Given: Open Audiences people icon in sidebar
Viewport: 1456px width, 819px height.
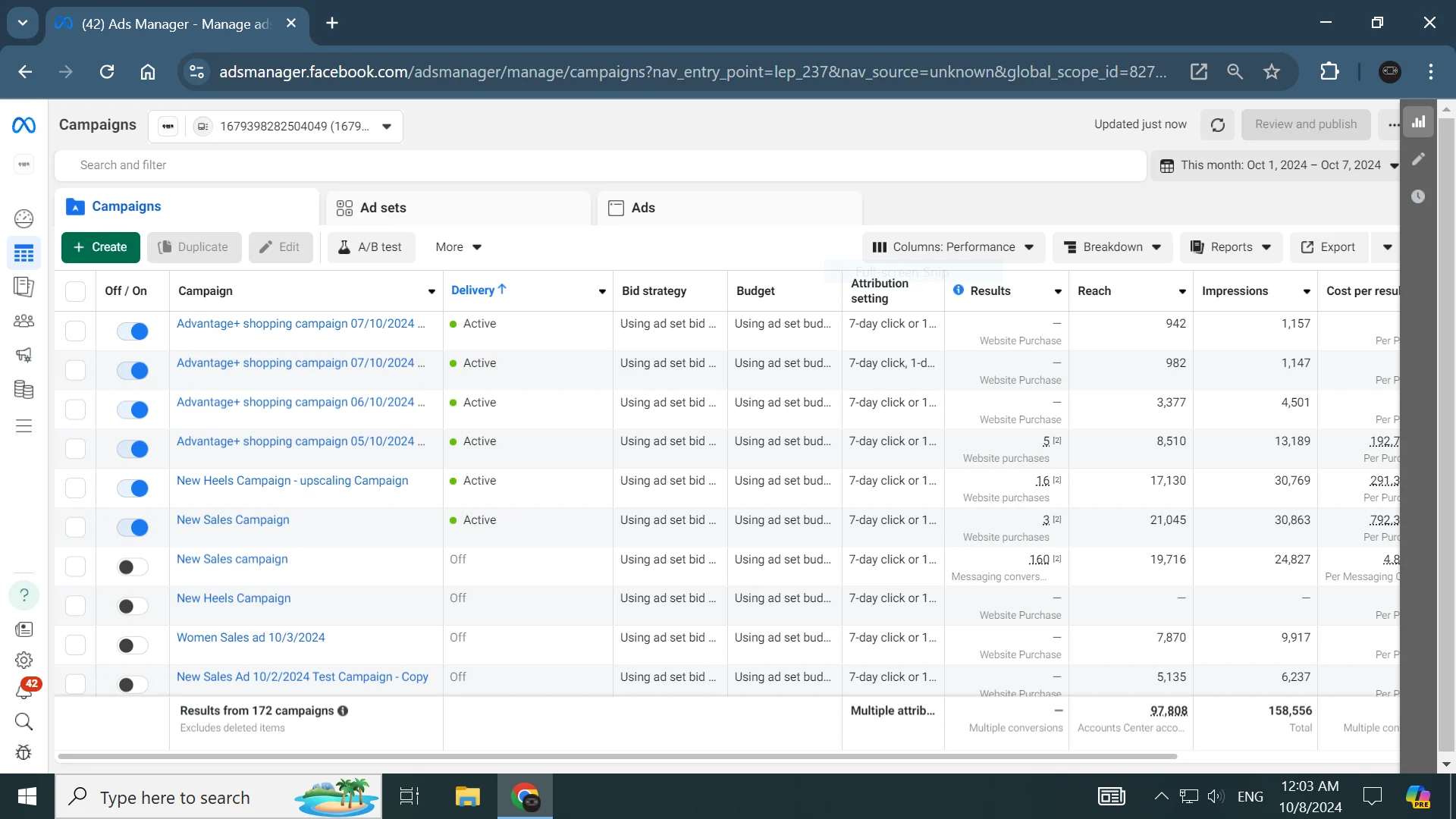Looking at the screenshot, I should click(24, 321).
